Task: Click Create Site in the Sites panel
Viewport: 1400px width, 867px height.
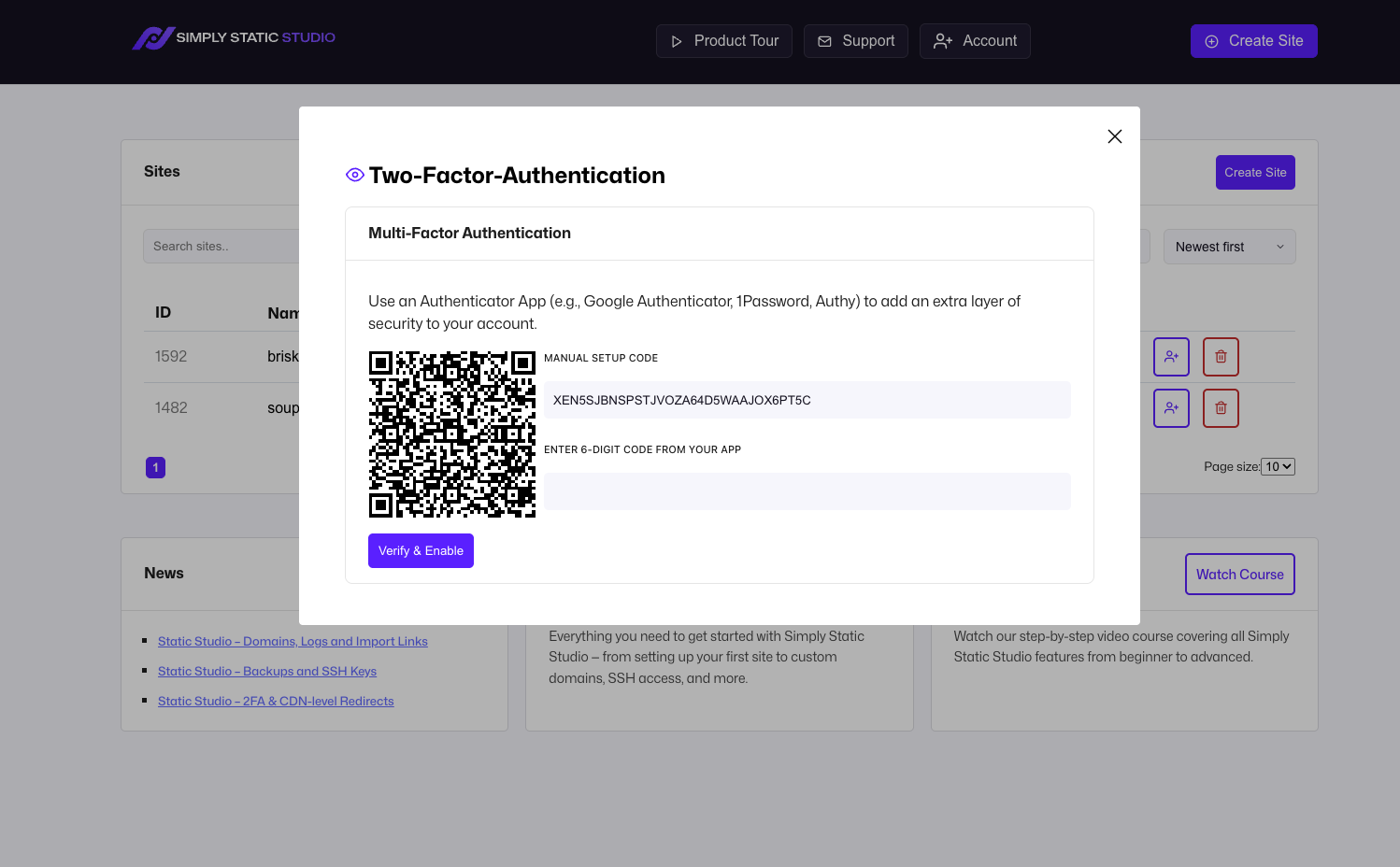Action: [1255, 172]
